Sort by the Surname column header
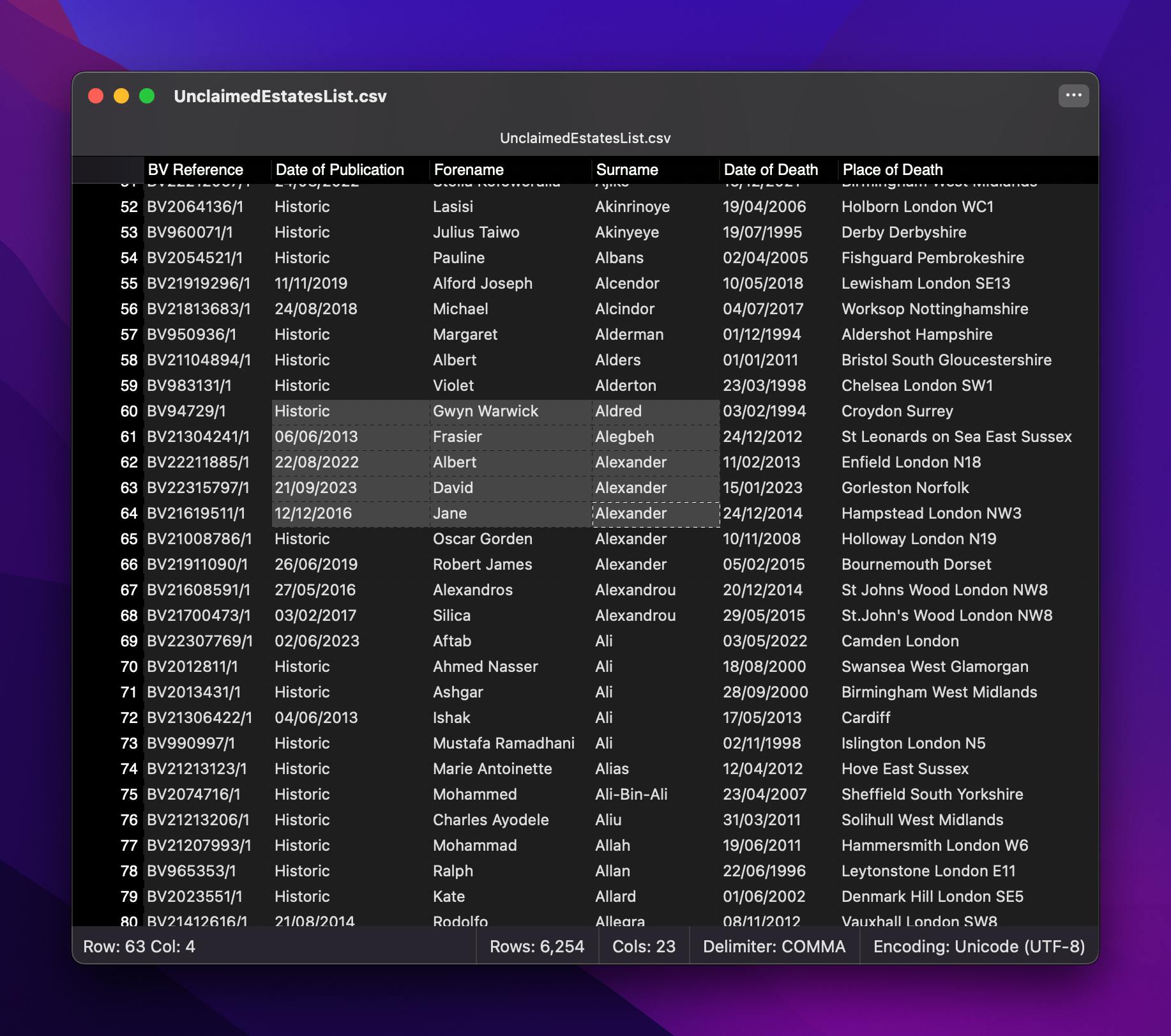Viewport: 1171px width, 1036px height. [628, 170]
